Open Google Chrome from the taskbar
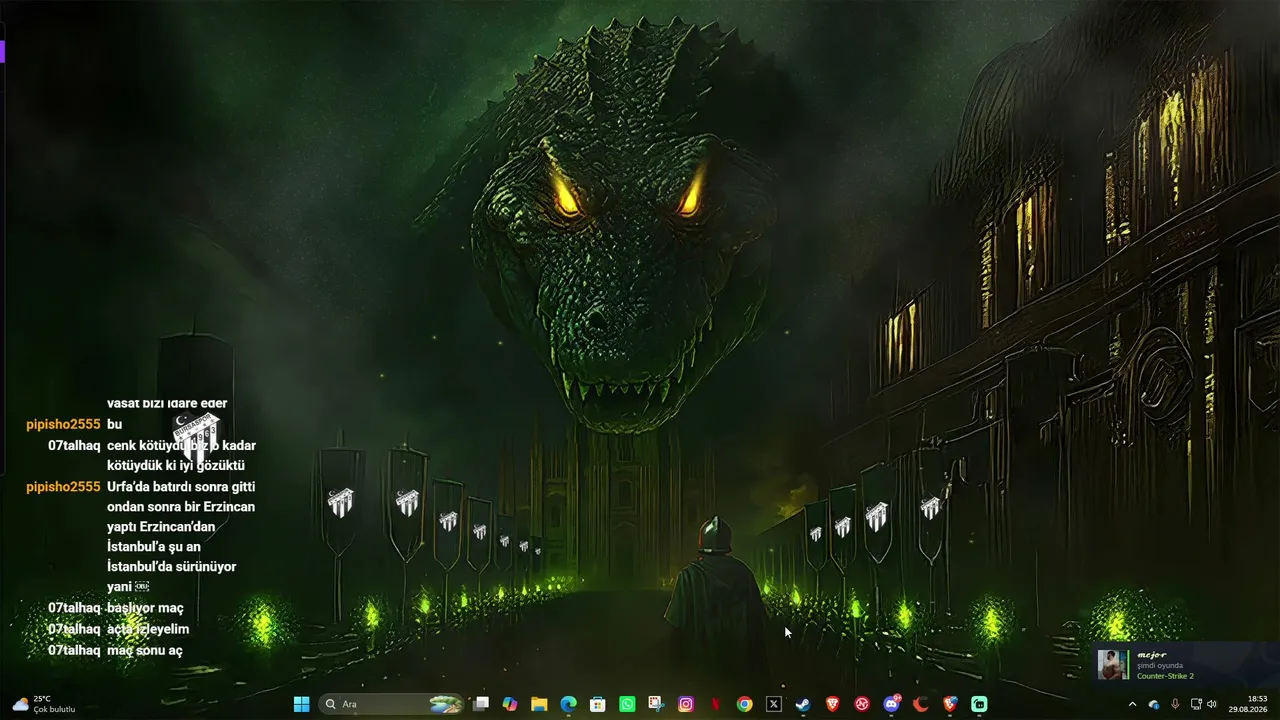Image resolution: width=1280 pixels, height=720 pixels. click(x=744, y=704)
